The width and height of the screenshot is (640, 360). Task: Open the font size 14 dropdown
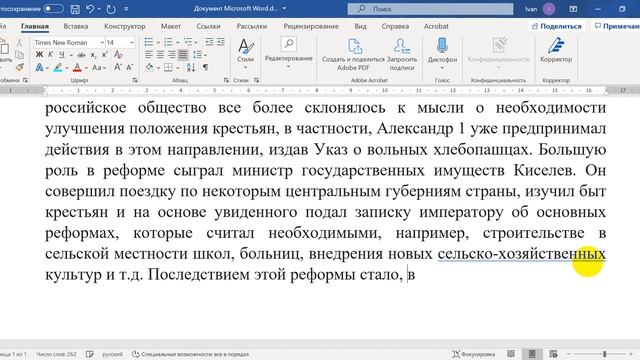point(131,42)
